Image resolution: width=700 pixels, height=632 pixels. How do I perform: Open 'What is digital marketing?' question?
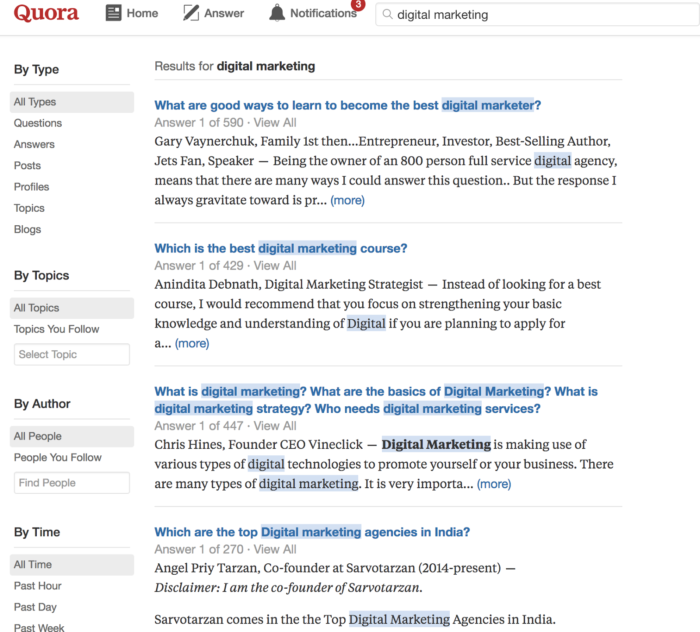tap(376, 400)
